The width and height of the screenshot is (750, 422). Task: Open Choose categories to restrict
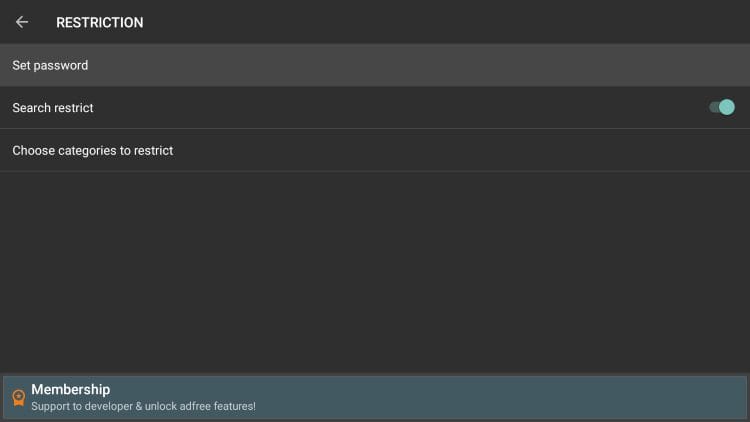375,150
